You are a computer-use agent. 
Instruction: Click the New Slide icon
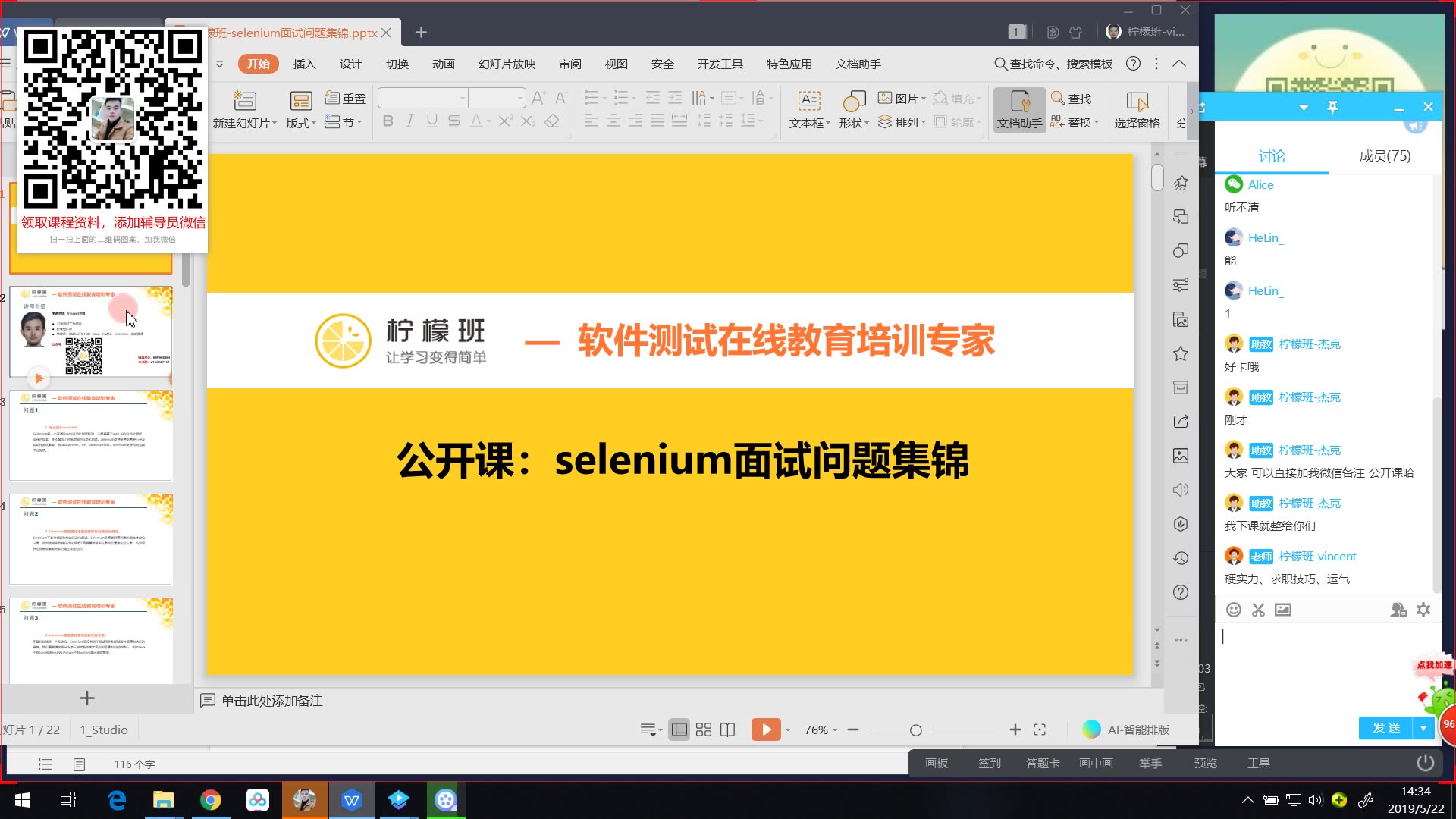pyautogui.click(x=244, y=101)
